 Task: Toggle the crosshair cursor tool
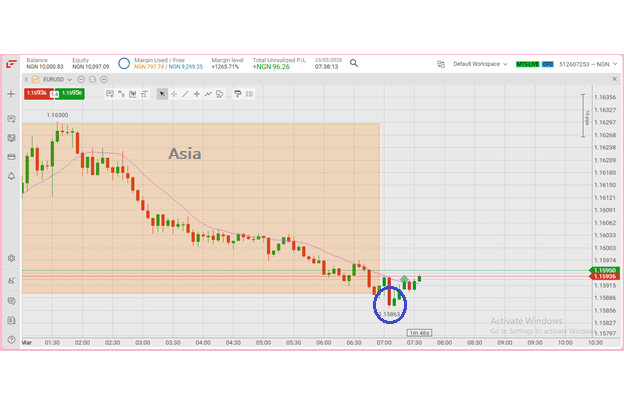coord(174,94)
